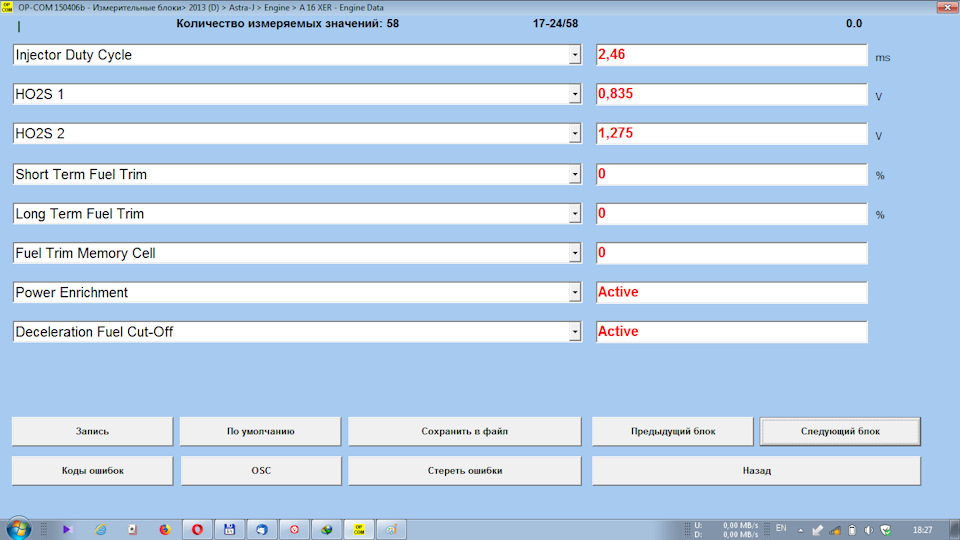960x540 pixels.
Task: Expand the Long Term Fuel Trim dropdown arrow
Action: click(574, 214)
